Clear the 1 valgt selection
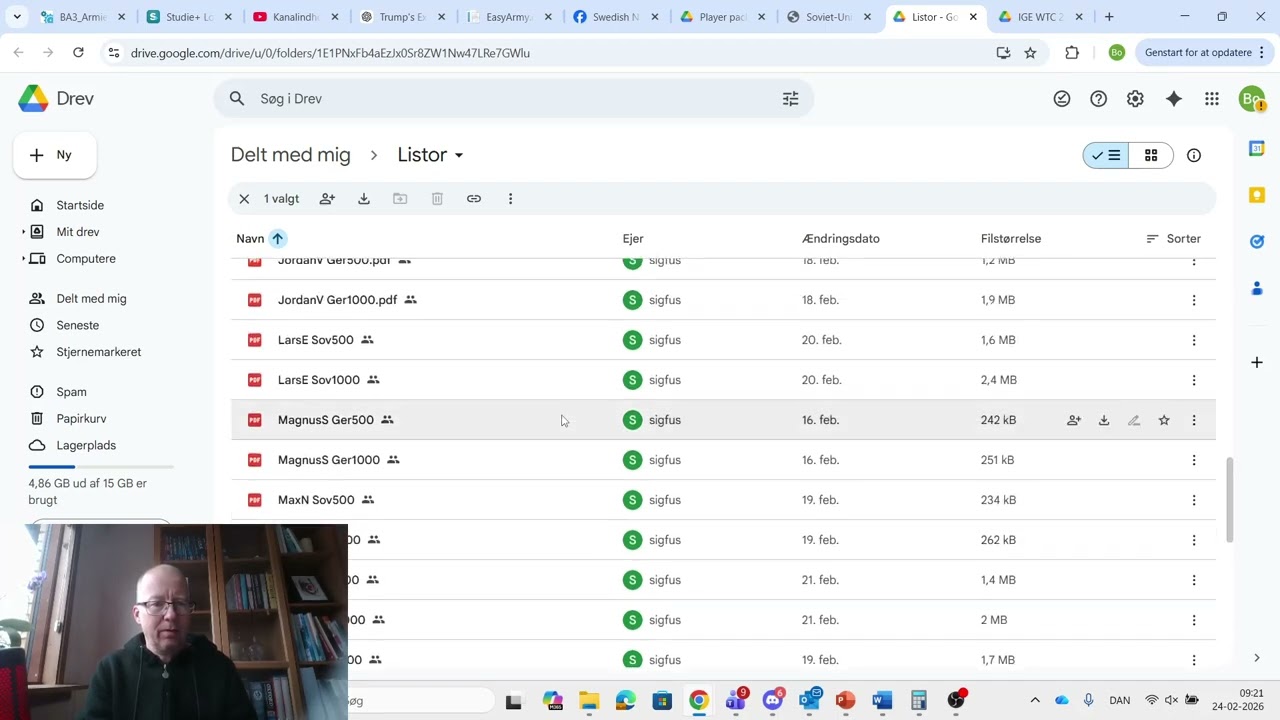Screen dimensions: 1280x720 point(244,199)
